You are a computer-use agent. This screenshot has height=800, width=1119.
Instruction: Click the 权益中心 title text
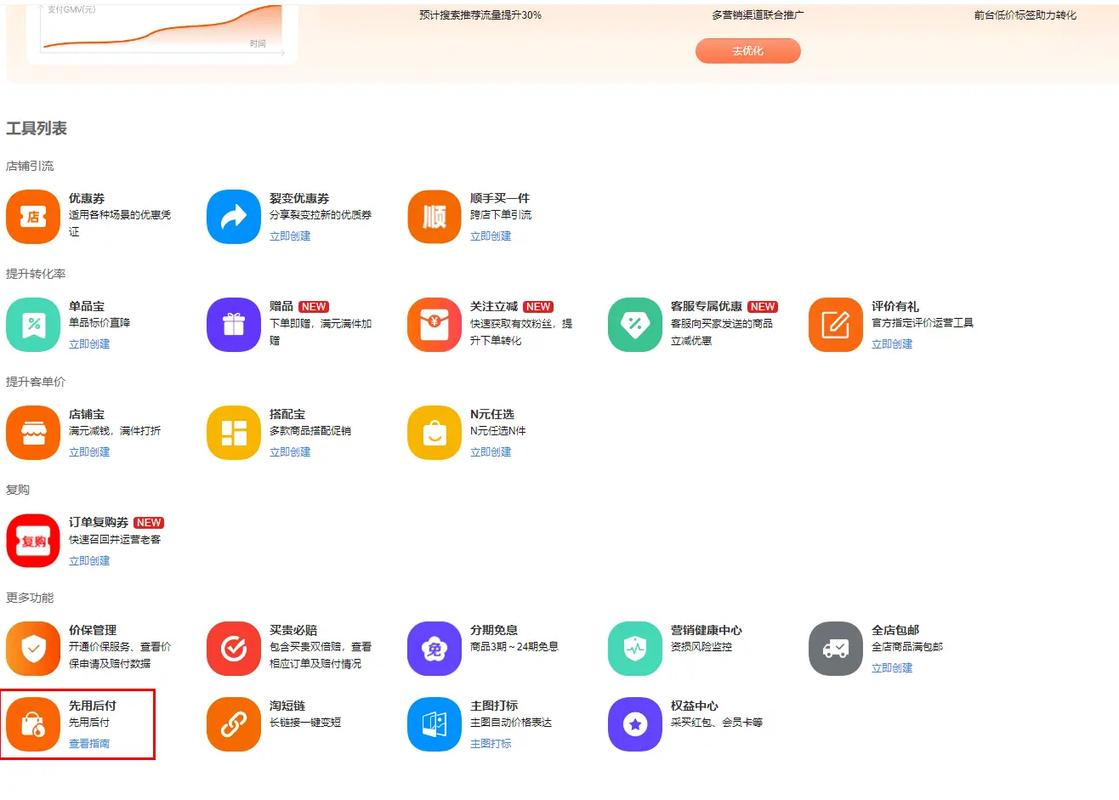coord(694,706)
